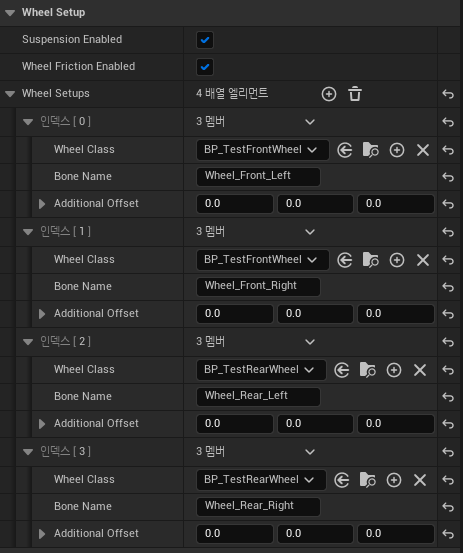463x553 pixels.
Task: Reset index 1 Additional Offset to default
Action: (x=448, y=314)
